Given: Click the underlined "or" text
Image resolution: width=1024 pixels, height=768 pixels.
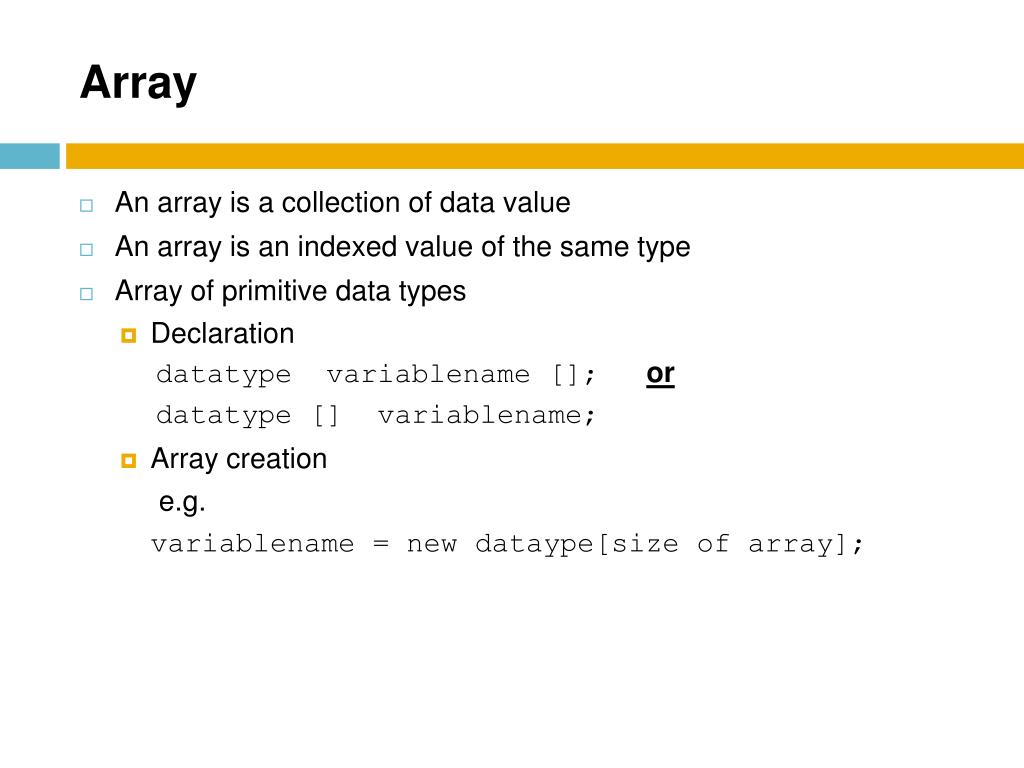Looking at the screenshot, I should (660, 374).
